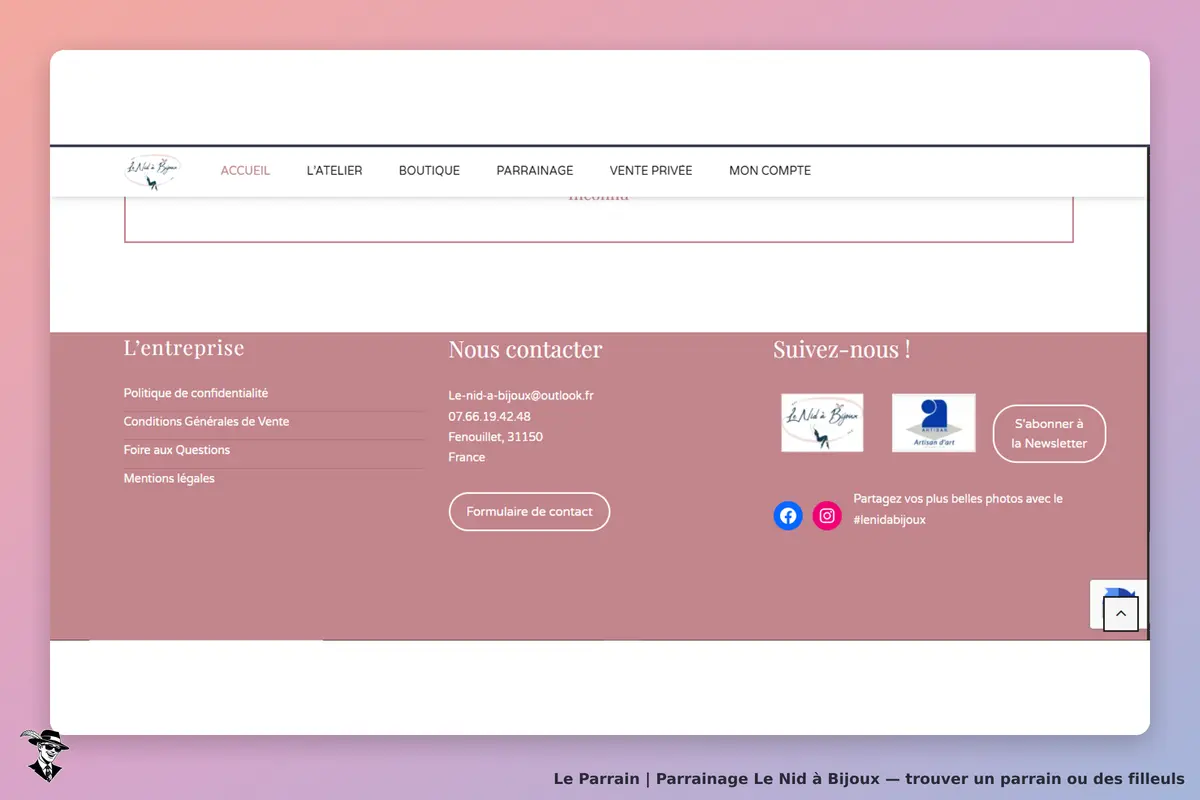The width and height of the screenshot is (1200, 800).
Task: Open the VENTE PRIVÉE menu item
Action: click(x=651, y=171)
